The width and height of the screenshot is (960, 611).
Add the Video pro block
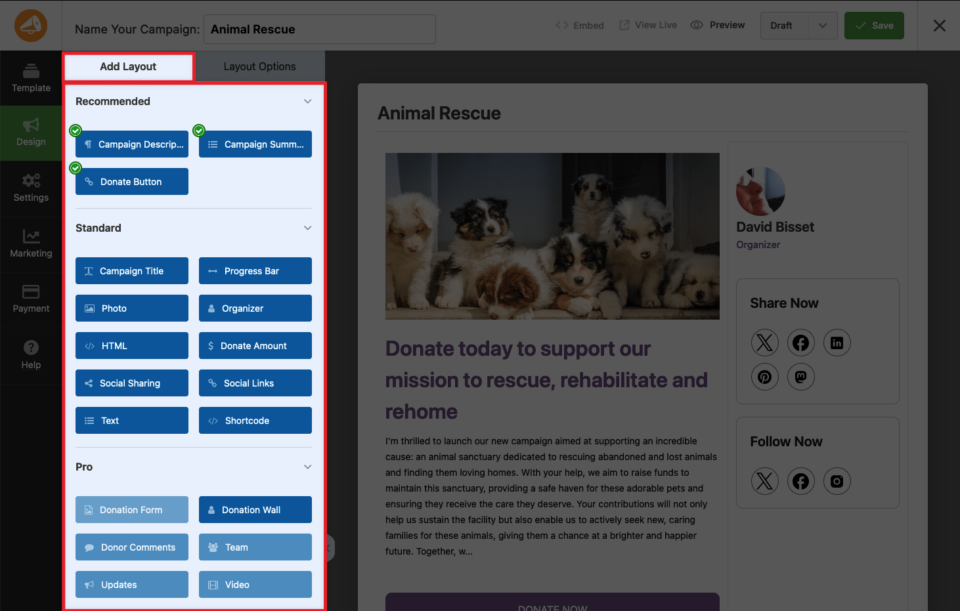click(255, 585)
